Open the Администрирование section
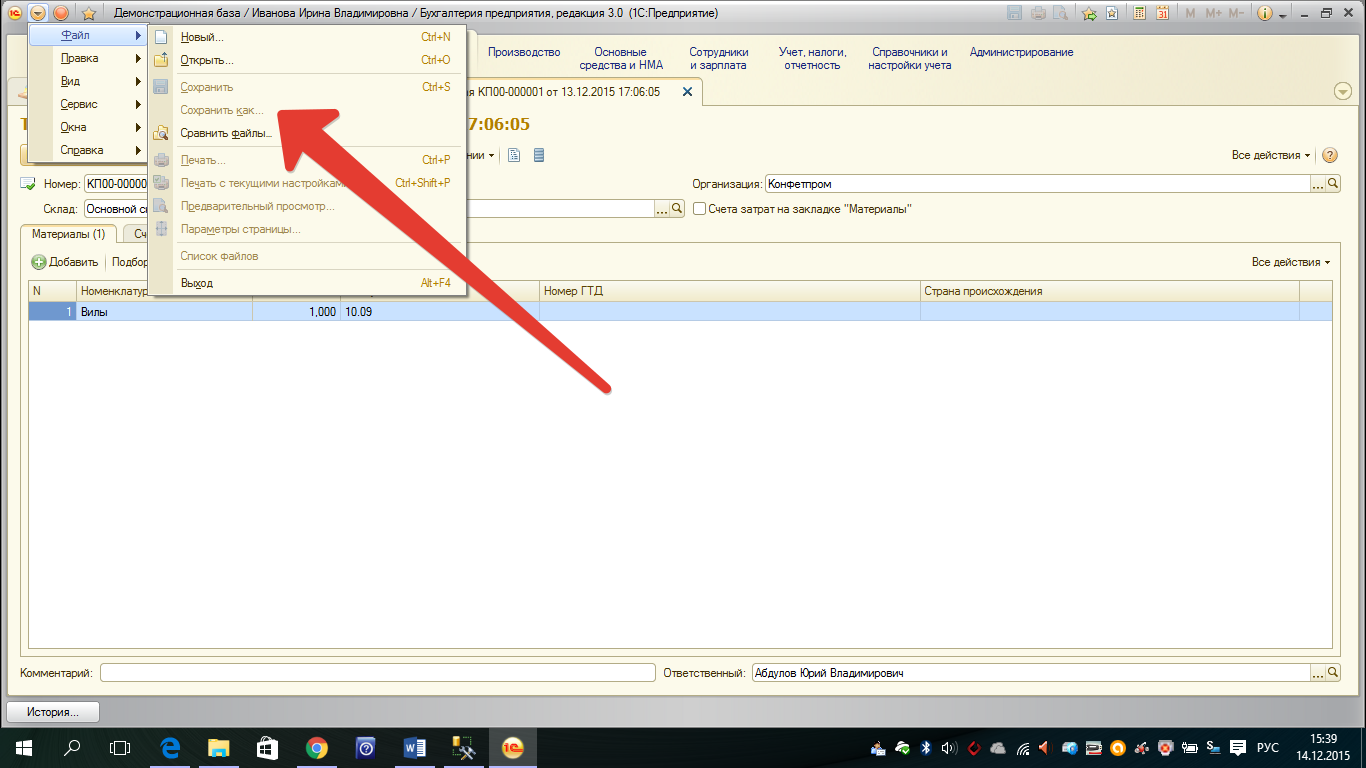 pos(1021,52)
